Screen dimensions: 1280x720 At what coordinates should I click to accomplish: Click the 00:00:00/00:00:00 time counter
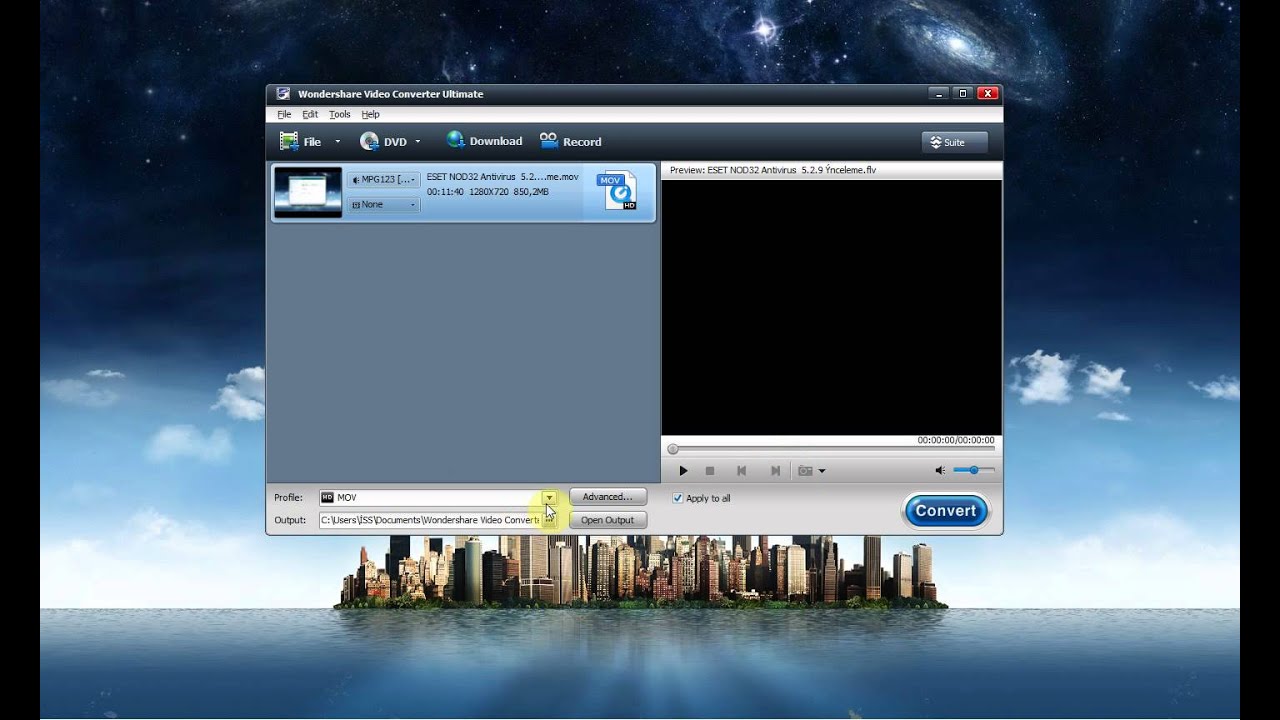(956, 440)
